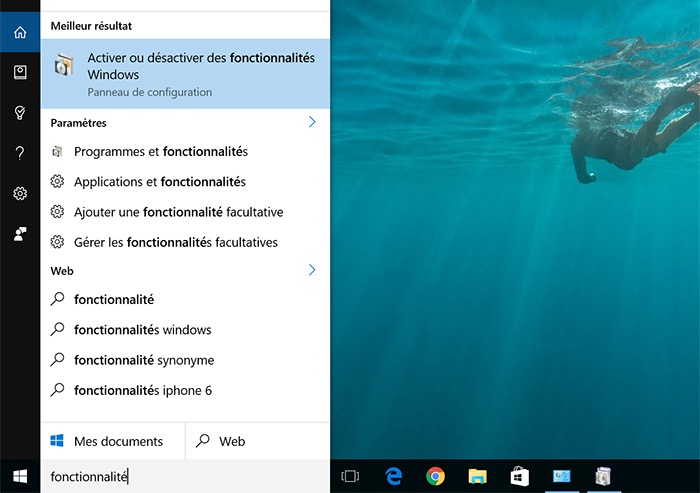The image size is (700, 493).
Task: Open File Explorer from the taskbar
Action: [x=477, y=477]
